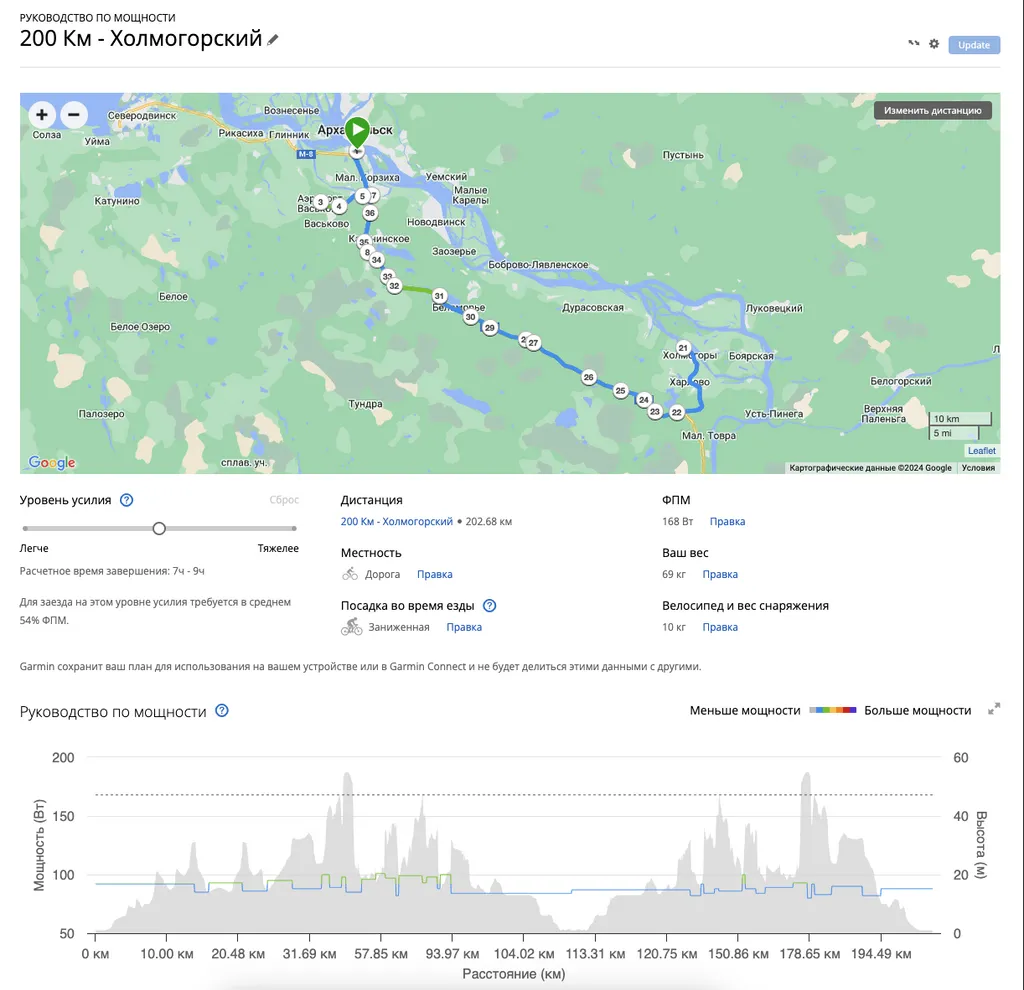
Task: Expand the power chart to fullscreen
Action: coord(994,709)
